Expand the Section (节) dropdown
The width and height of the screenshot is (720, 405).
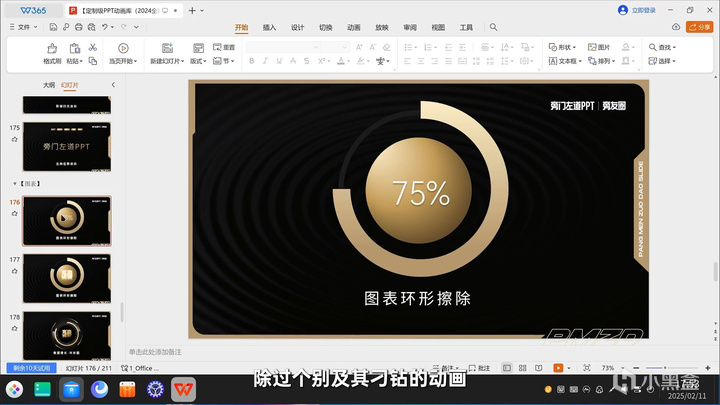coord(224,61)
